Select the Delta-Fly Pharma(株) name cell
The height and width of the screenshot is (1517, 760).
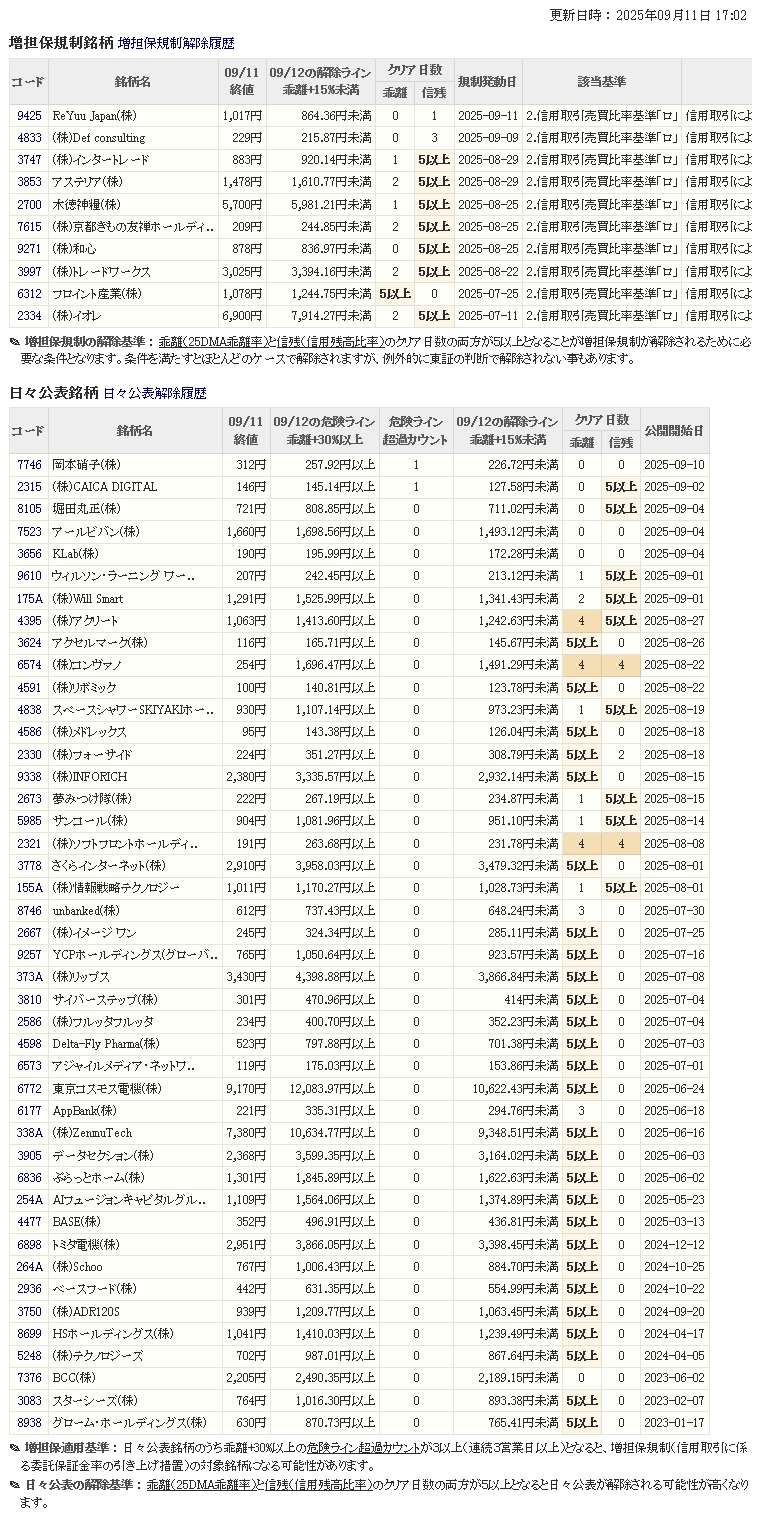point(135,1044)
